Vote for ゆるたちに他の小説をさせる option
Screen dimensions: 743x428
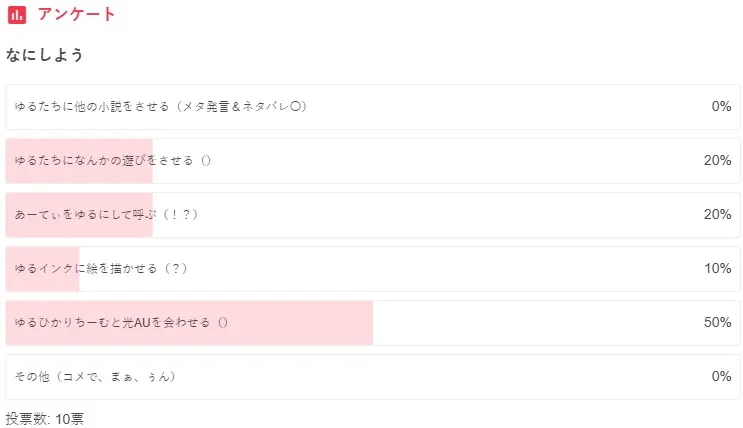[x=160, y=107]
